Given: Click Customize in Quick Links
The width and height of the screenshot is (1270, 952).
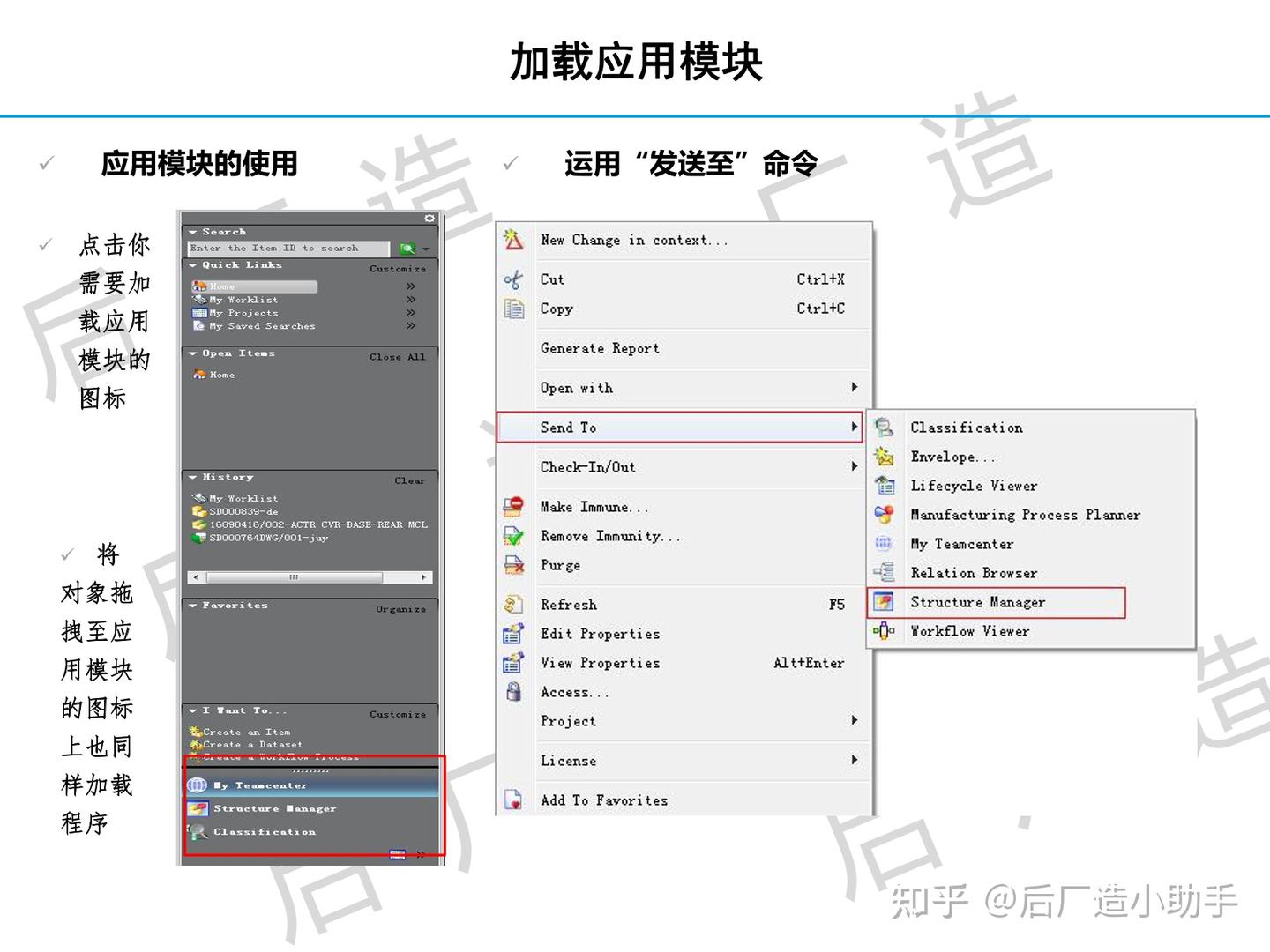Looking at the screenshot, I should click(x=398, y=268).
